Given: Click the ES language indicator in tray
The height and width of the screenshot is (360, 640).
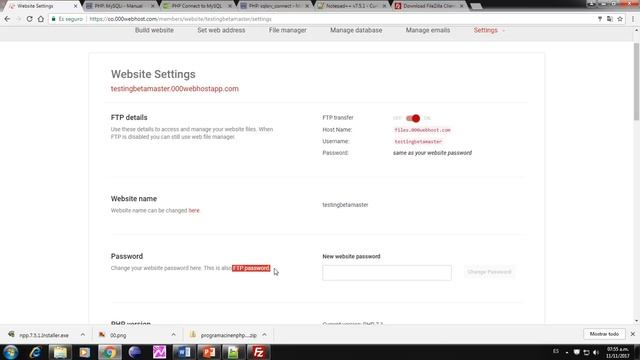Looking at the screenshot, I should pyautogui.click(x=556, y=351).
